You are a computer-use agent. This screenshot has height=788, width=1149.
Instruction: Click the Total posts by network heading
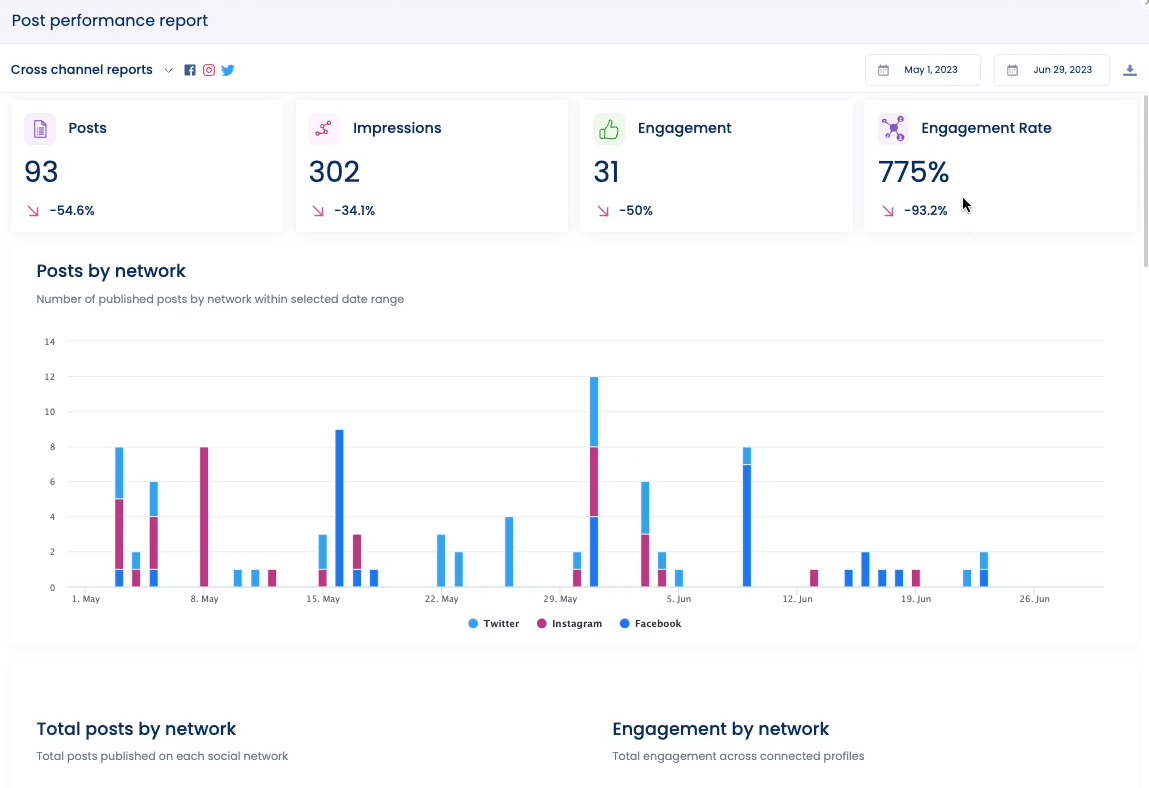point(134,729)
